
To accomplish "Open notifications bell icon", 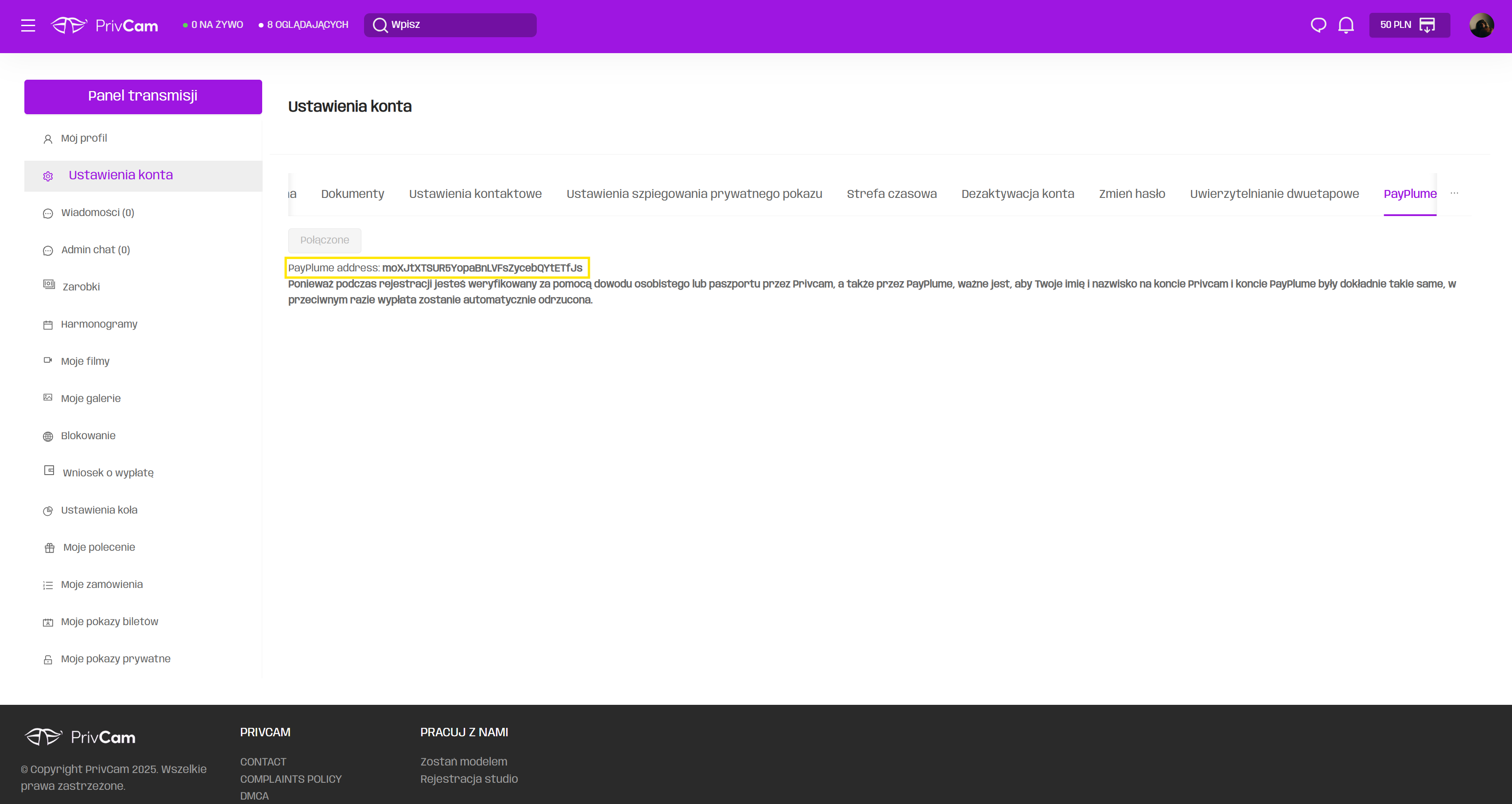I will click(1346, 25).
